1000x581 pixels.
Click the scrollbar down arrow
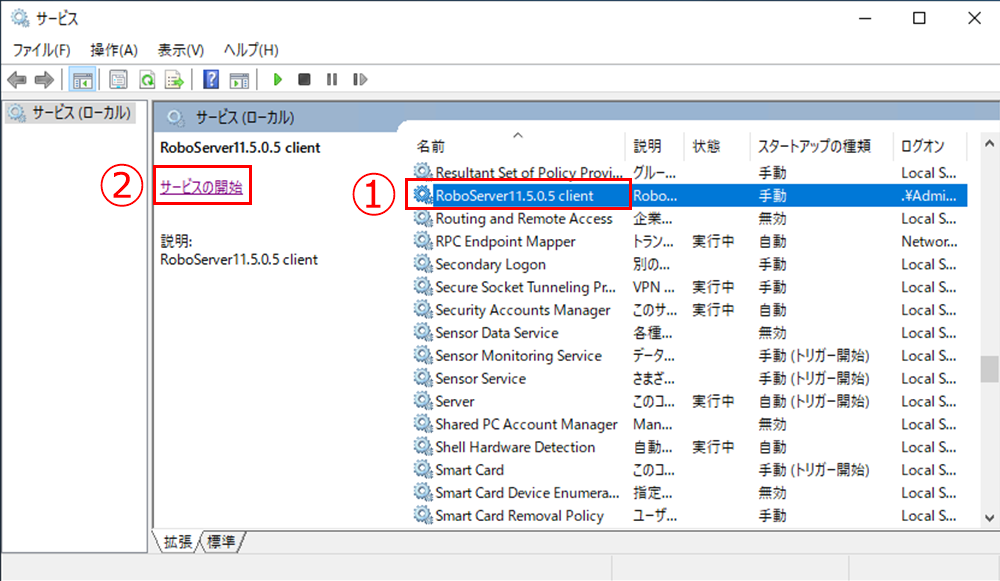pyautogui.click(x=989, y=518)
